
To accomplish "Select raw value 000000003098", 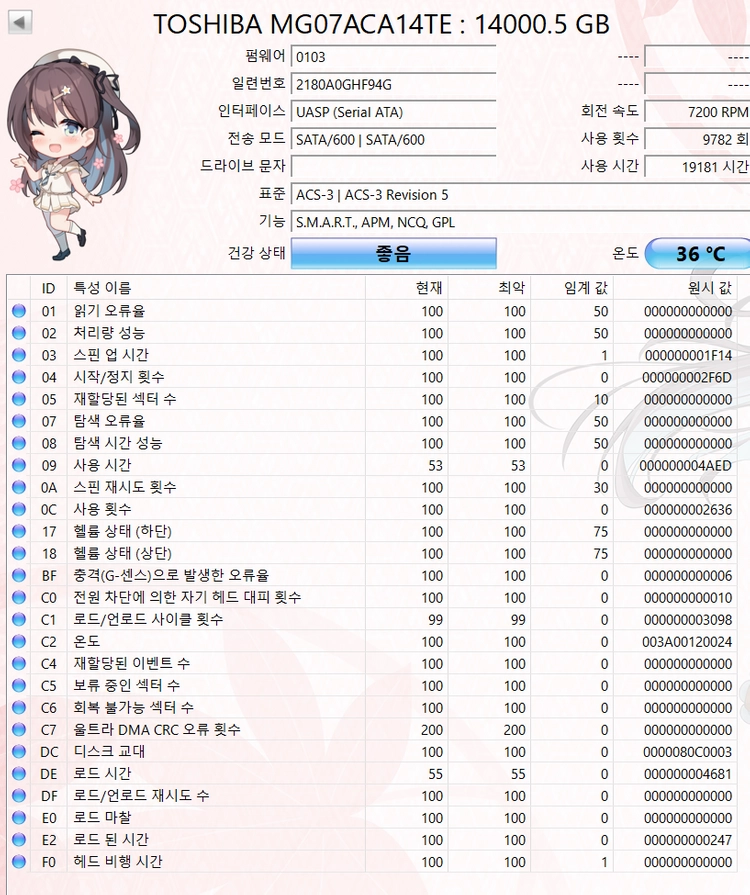I will 688,620.
